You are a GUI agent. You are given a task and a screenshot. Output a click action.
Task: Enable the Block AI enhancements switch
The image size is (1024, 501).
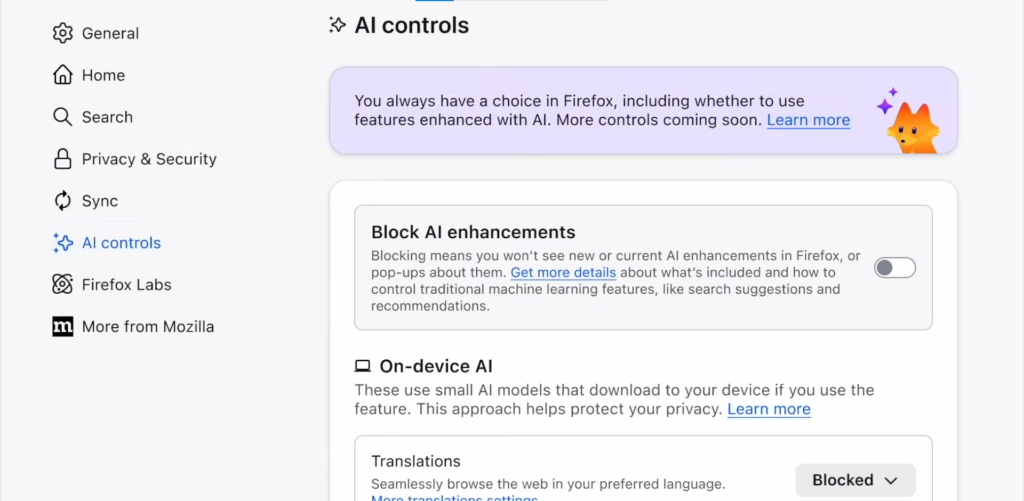[894, 268]
